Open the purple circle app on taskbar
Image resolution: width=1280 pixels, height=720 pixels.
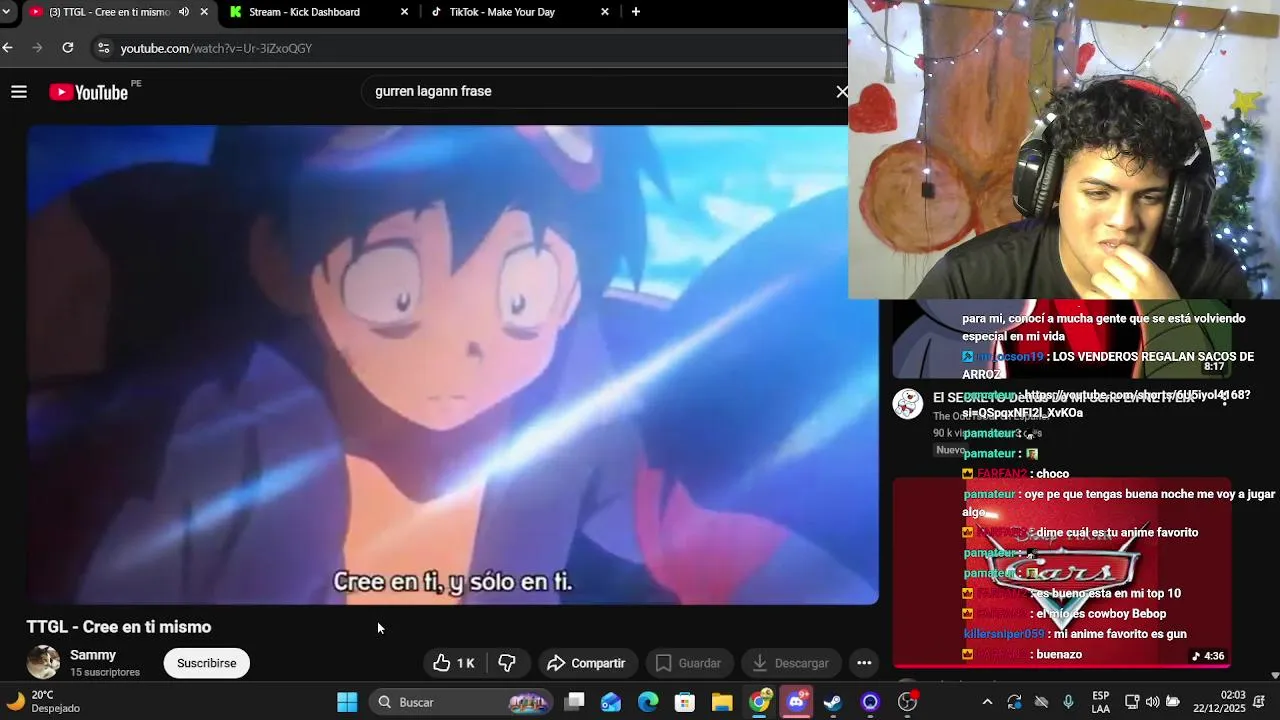pyautogui.click(x=870, y=702)
